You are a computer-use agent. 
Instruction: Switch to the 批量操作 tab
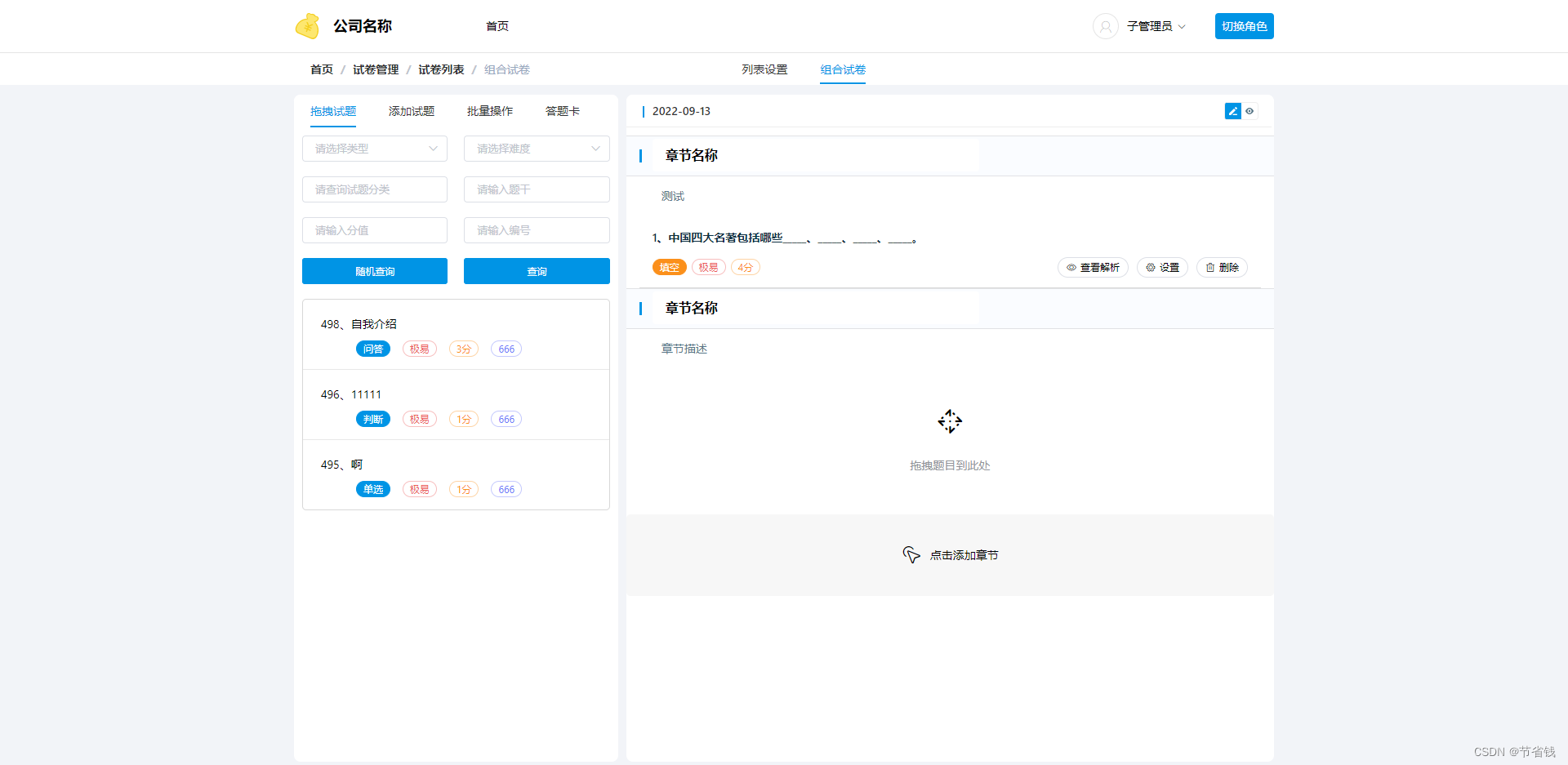click(x=490, y=111)
